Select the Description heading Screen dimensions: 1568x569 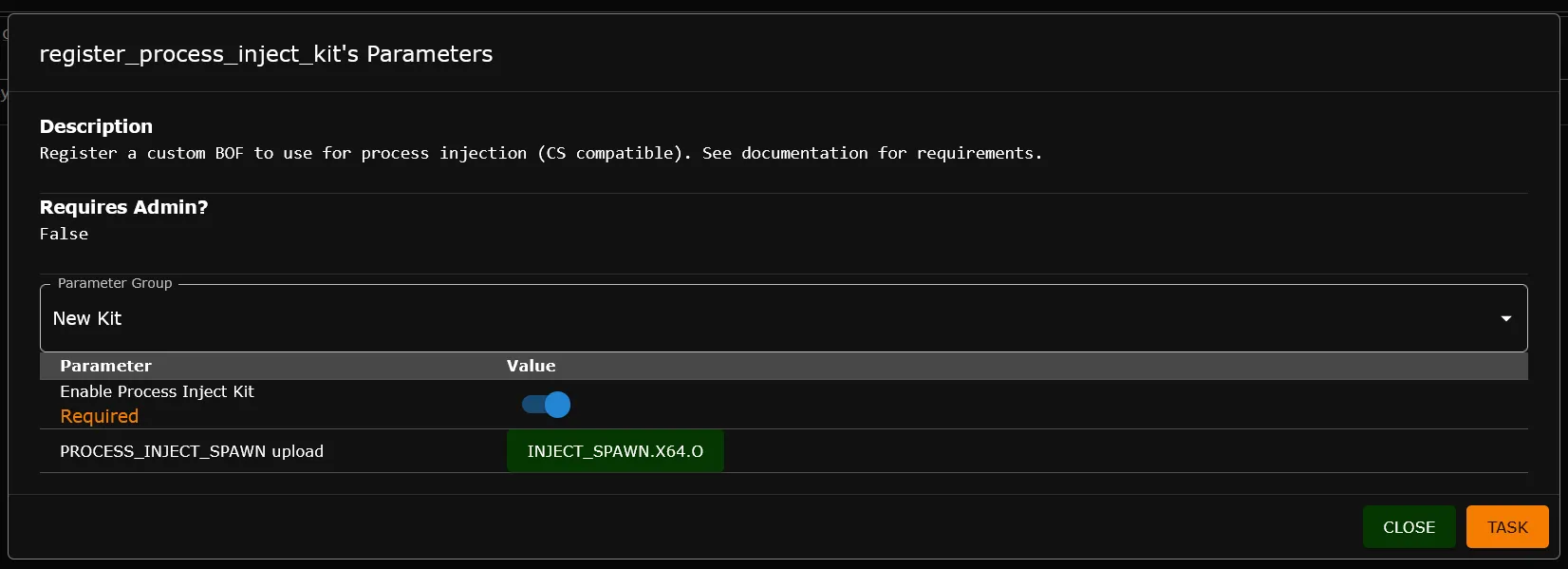point(96,126)
